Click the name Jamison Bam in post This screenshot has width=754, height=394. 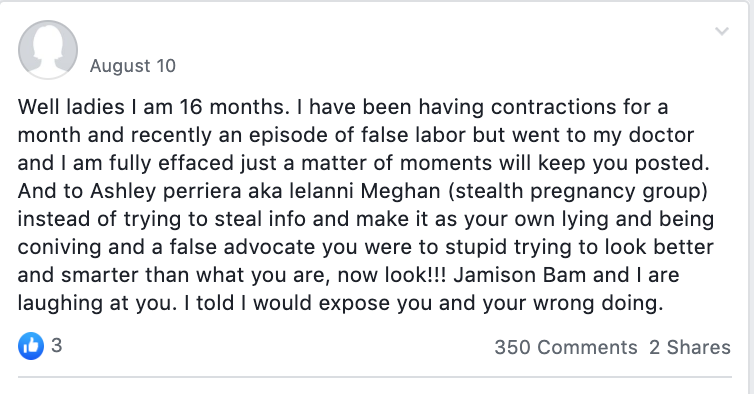[519, 275]
